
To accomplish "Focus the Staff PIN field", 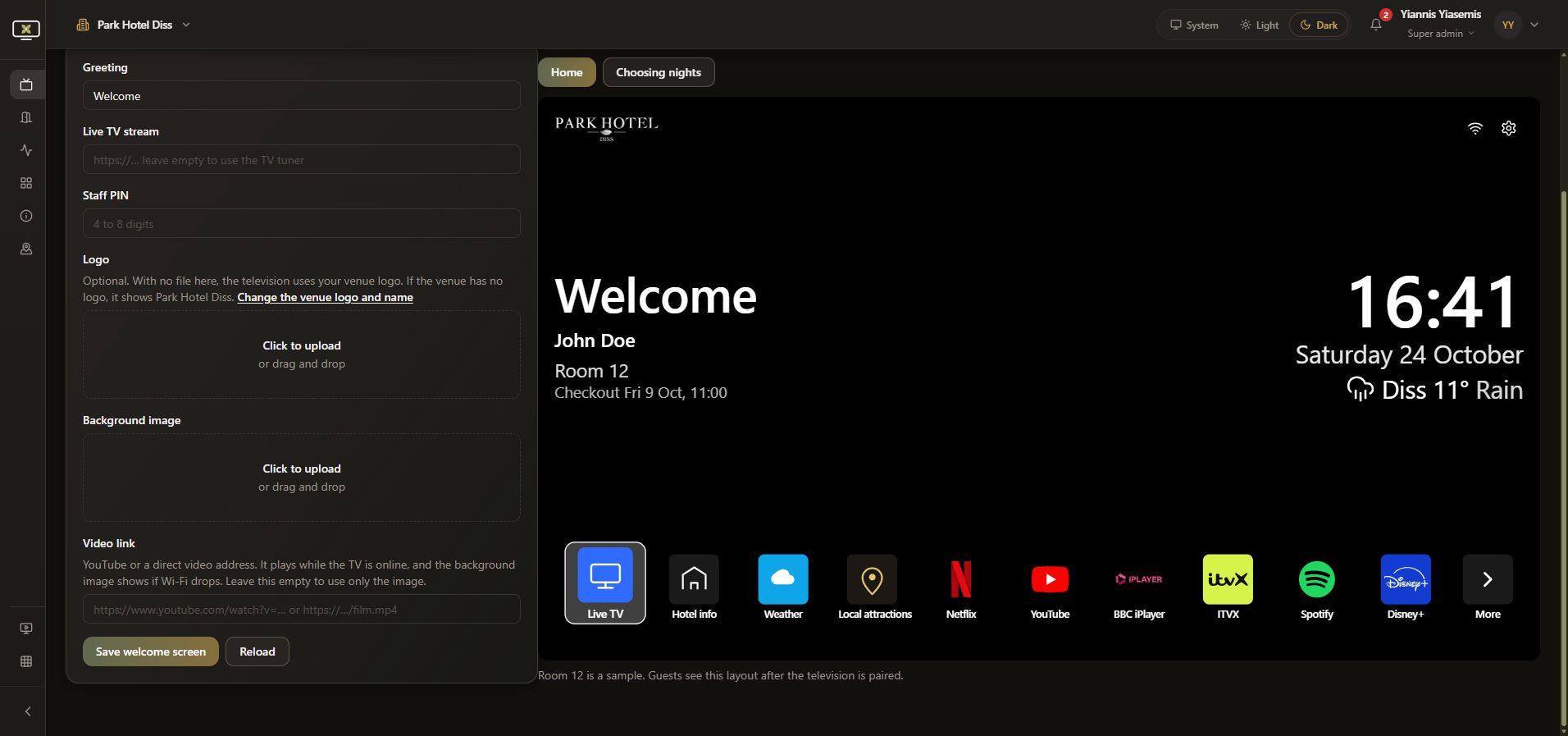I will [x=302, y=223].
